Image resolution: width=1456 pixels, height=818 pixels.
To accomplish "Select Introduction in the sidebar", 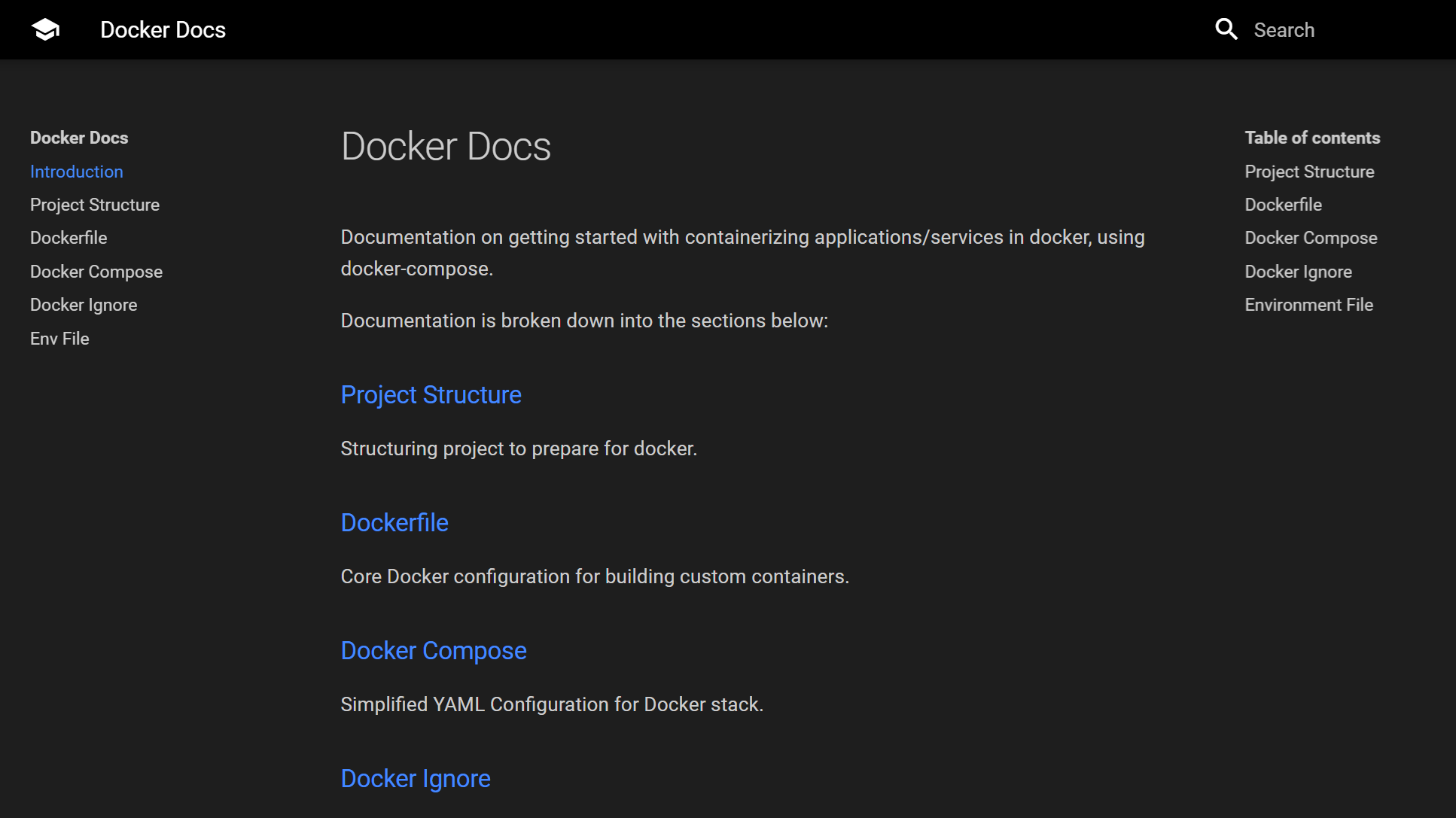I will point(76,172).
